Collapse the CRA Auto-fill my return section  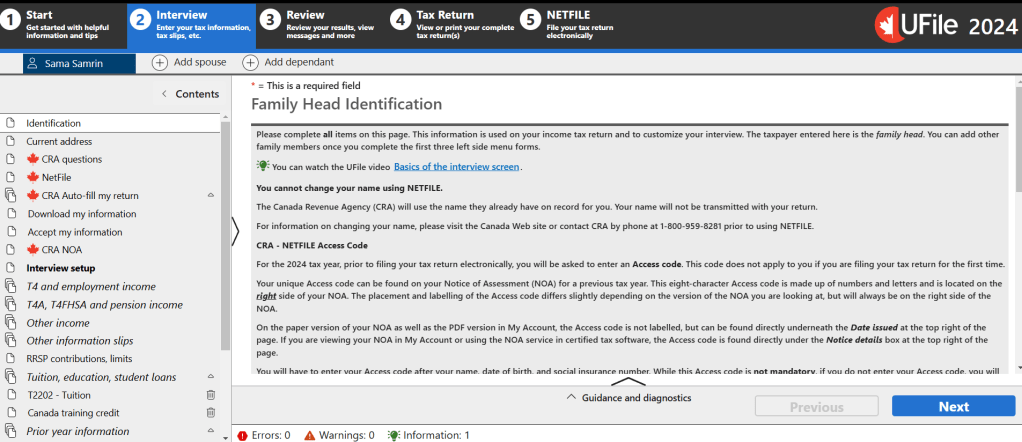coord(210,196)
